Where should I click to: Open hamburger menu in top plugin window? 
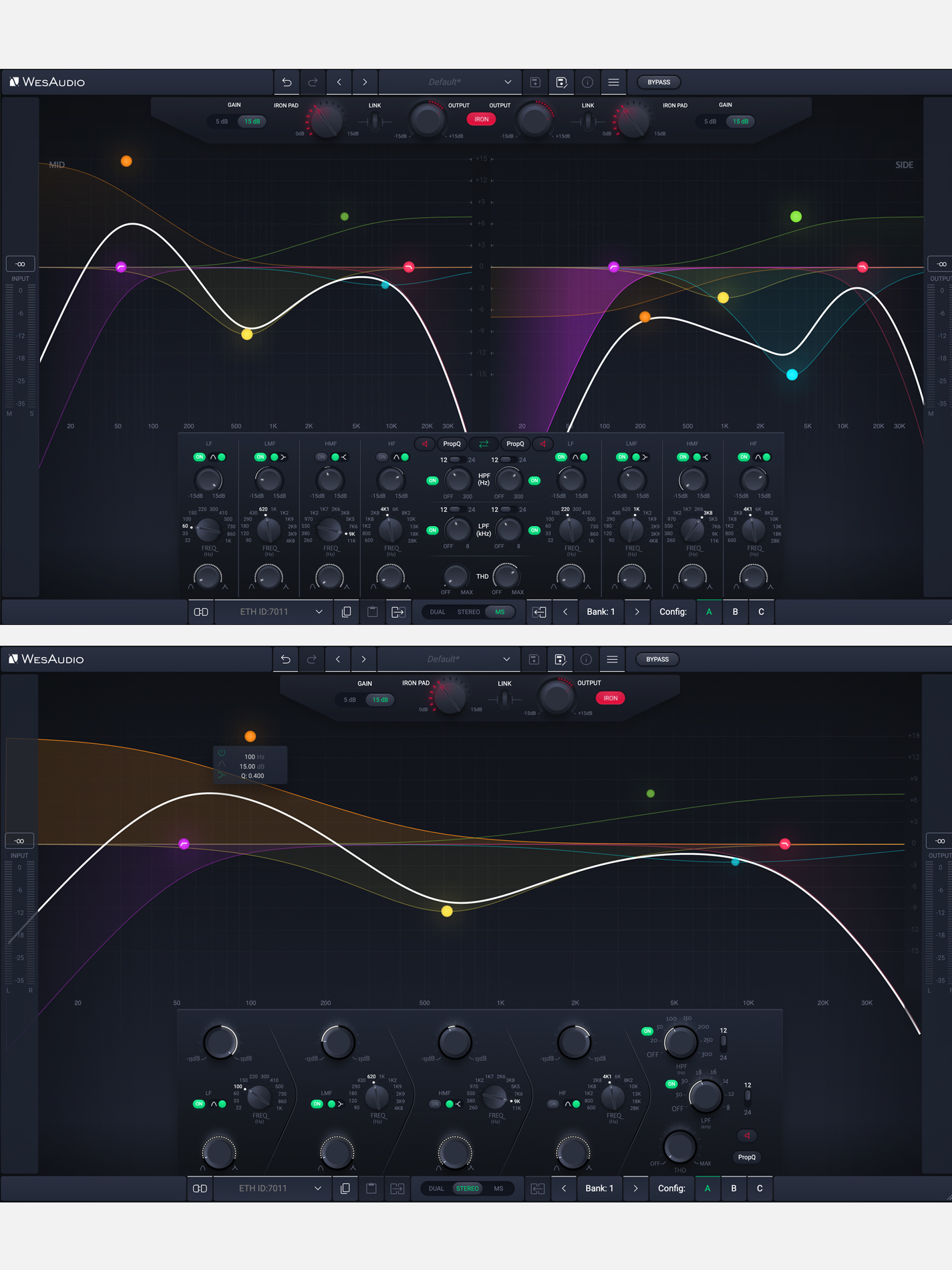click(x=613, y=82)
